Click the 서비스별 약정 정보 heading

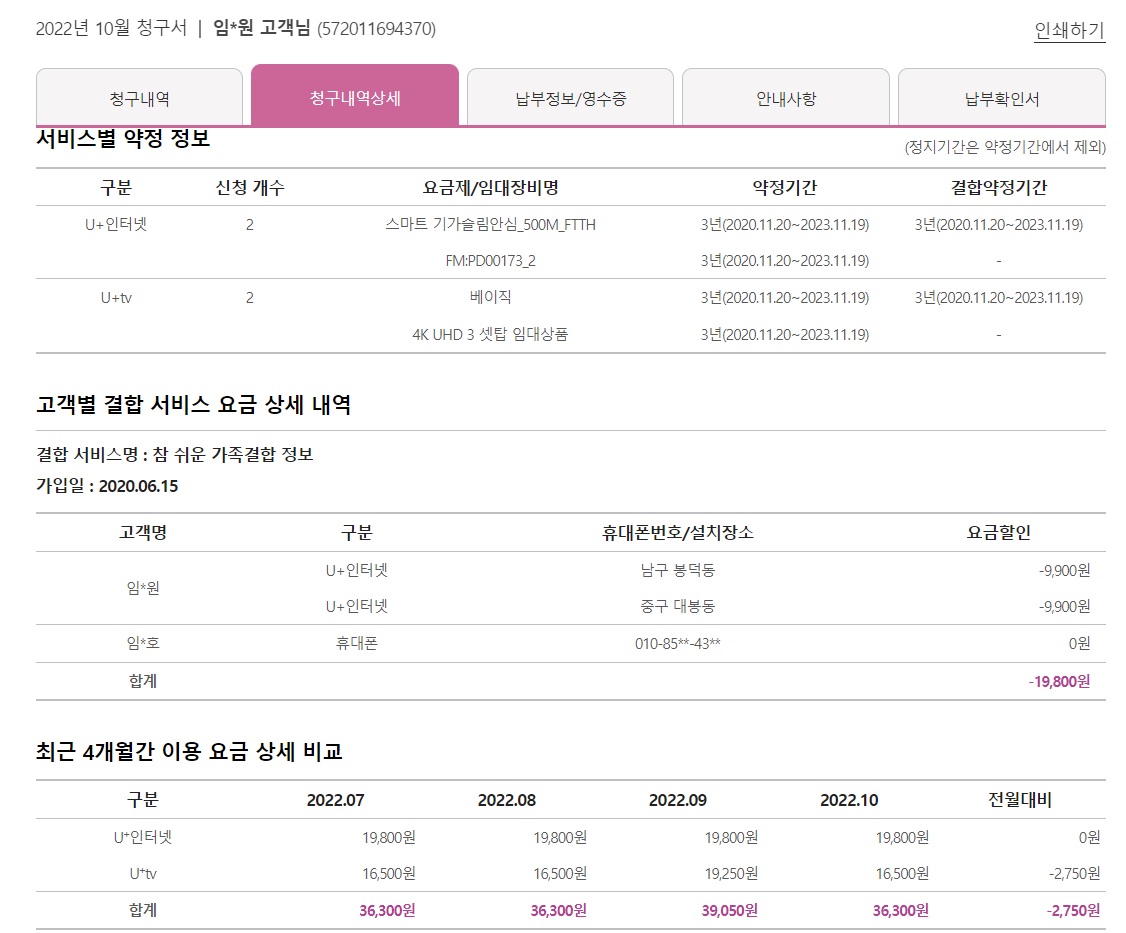coord(123,140)
